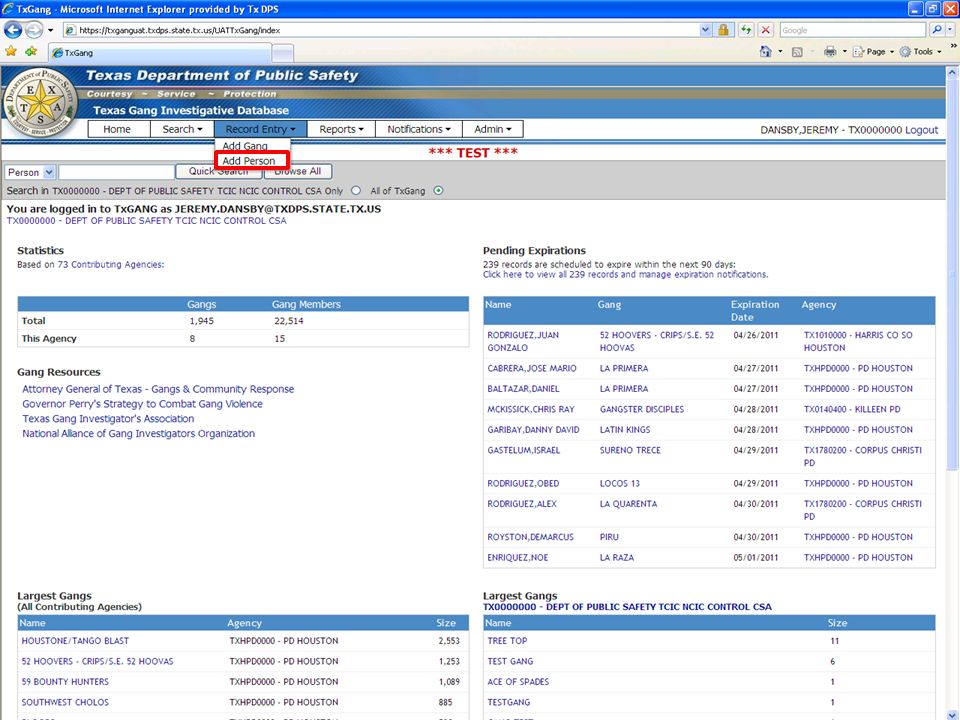This screenshot has width=960, height=720.
Task: Click the Record Entry menu
Action: pyautogui.click(x=260, y=129)
